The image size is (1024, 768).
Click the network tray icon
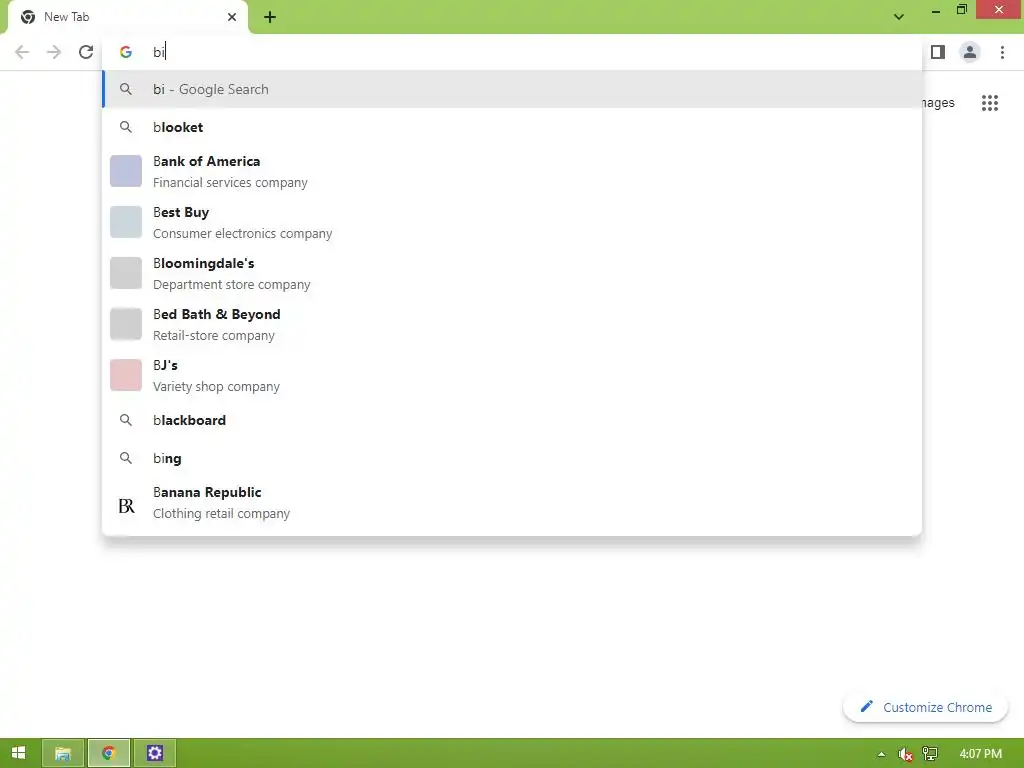(930, 754)
